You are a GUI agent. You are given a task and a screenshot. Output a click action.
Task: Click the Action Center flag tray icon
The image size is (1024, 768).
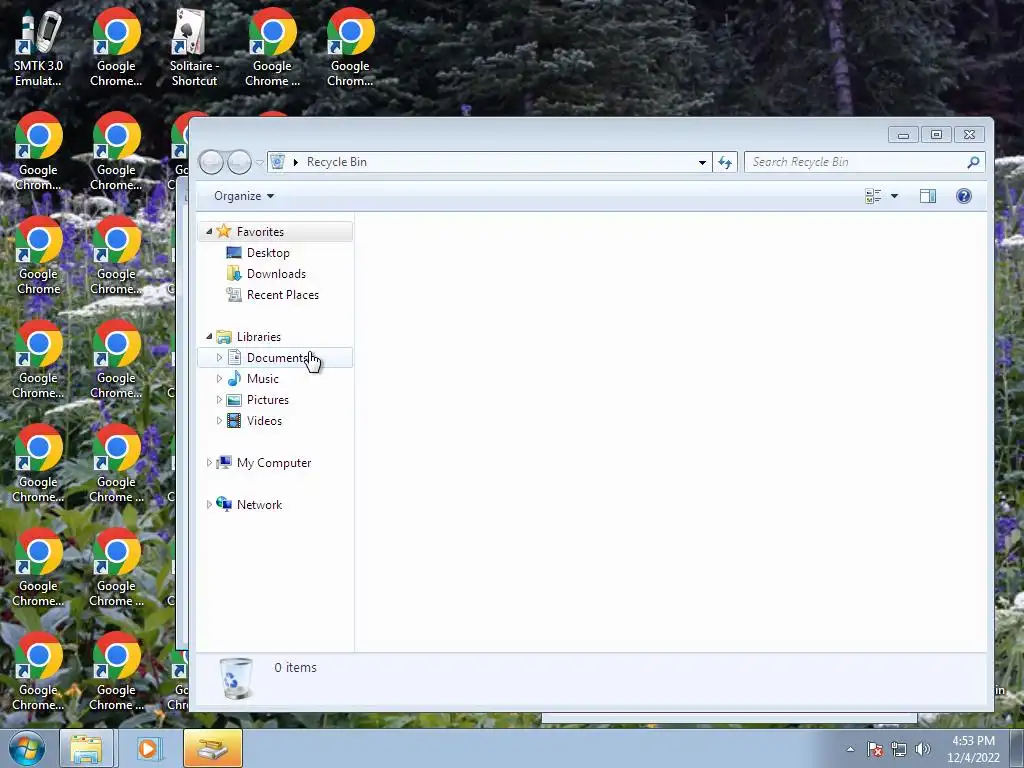click(x=875, y=749)
